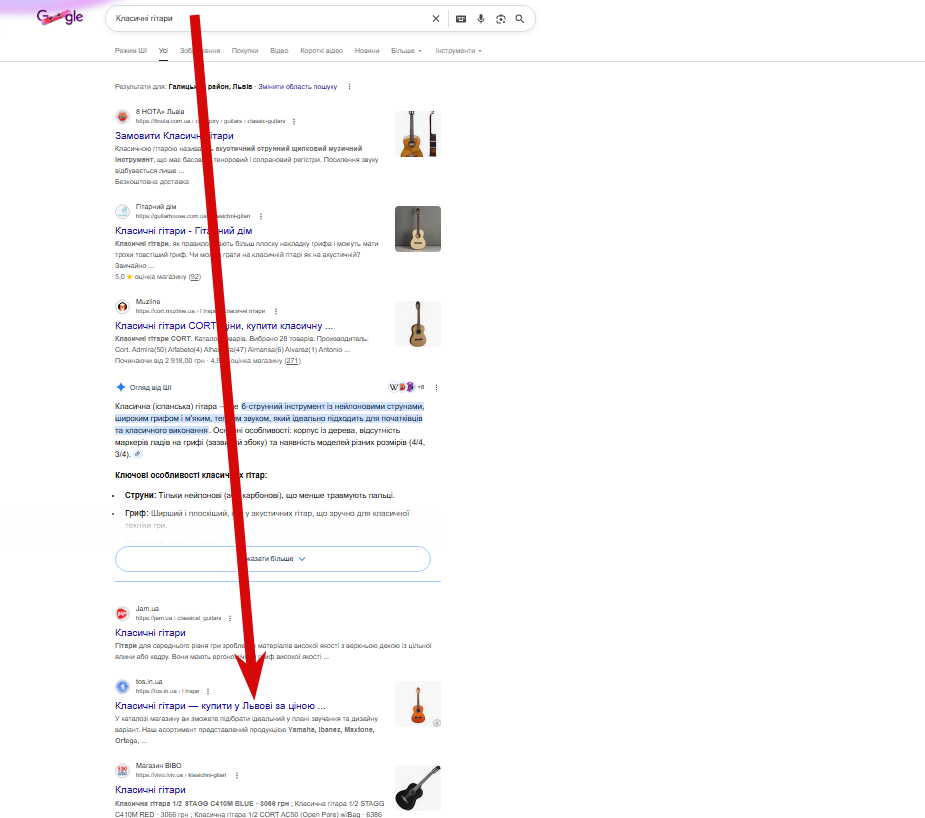Start voice search with the microphone icon
Image resolution: width=925 pixels, height=818 pixels.
pyautogui.click(x=481, y=19)
